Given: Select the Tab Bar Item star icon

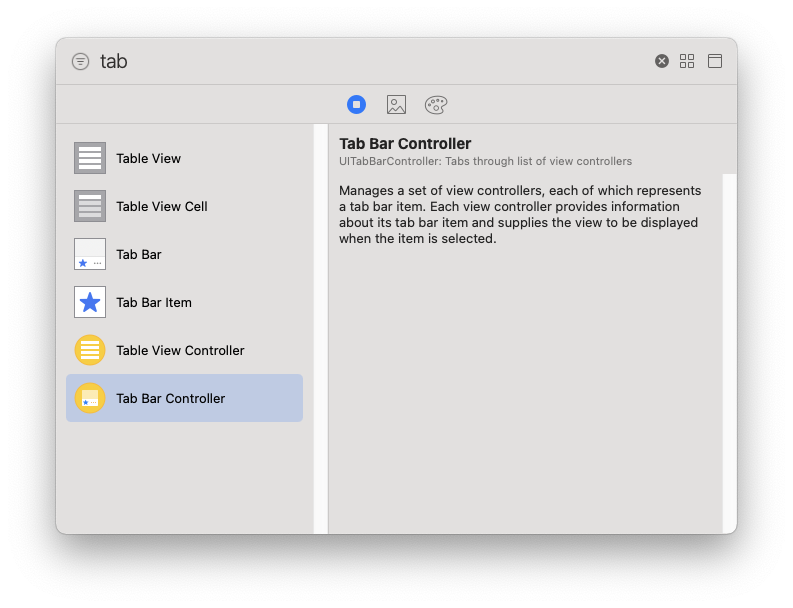Looking at the screenshot, I should [90, 302].
